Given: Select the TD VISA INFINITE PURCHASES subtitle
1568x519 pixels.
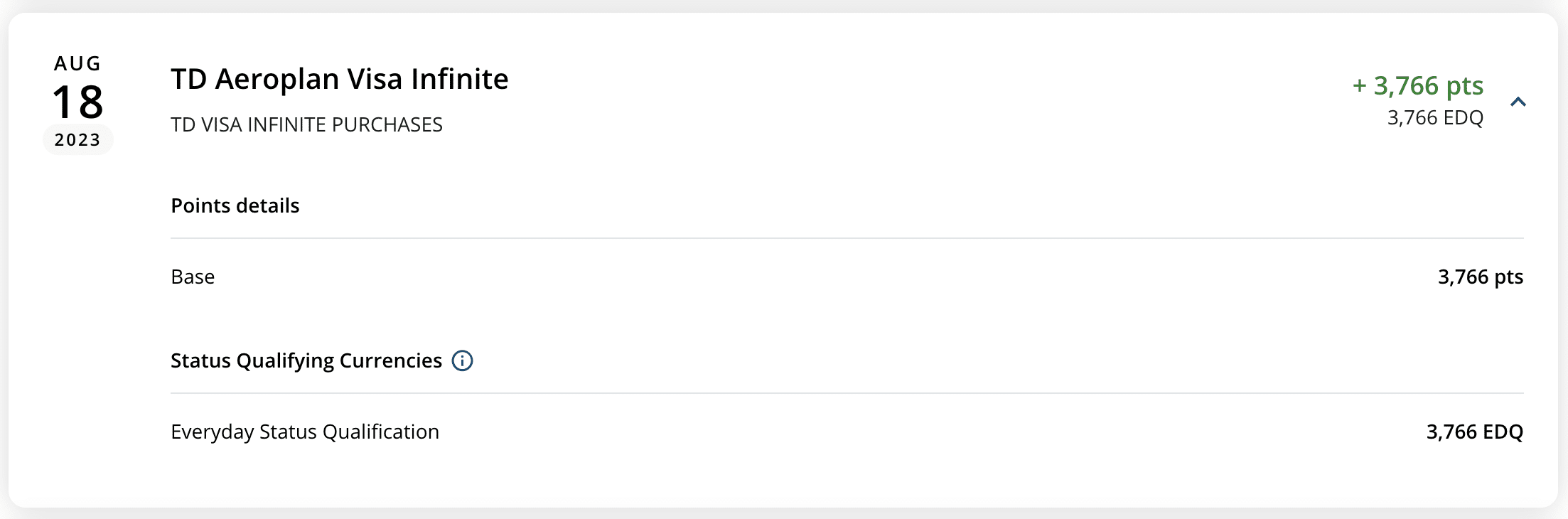Looking at the screenshot, I should point(306,124).
